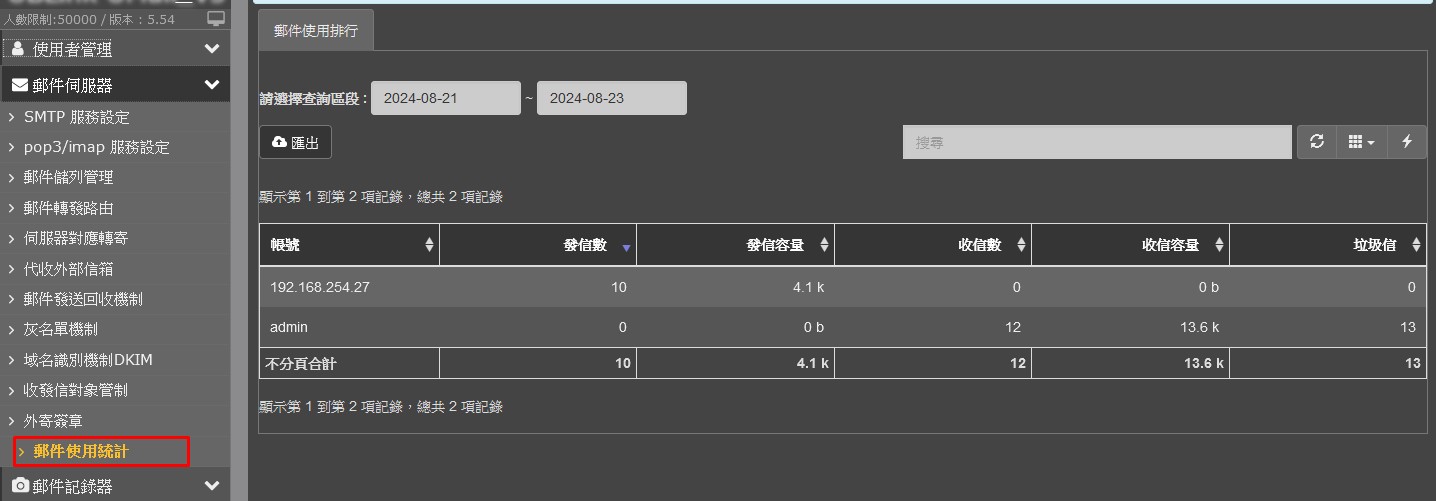Viewport: 1436px width, 501px height.
Task: Sort table by 發信容量 column
Action: pos(735,245)
